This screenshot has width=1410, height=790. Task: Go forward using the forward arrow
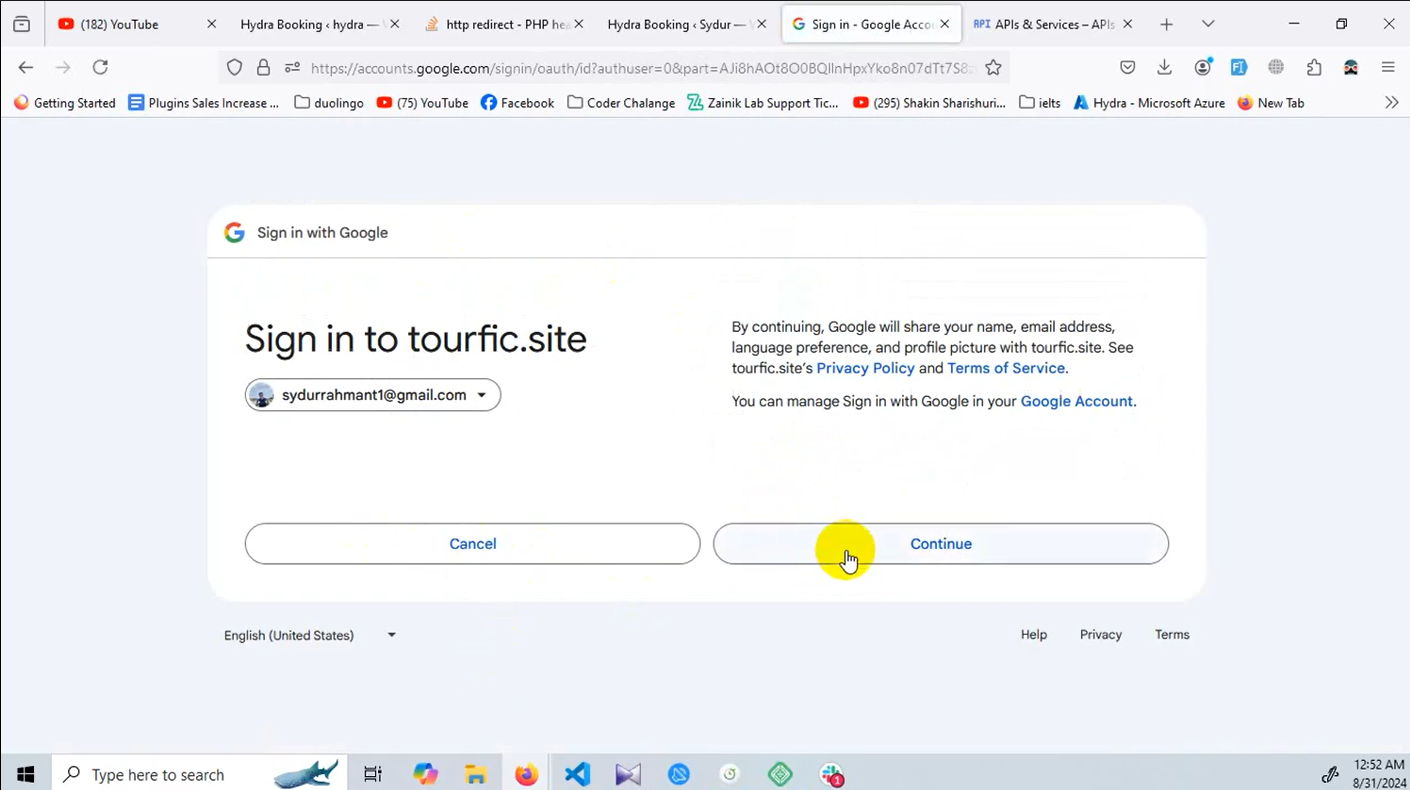63,67
